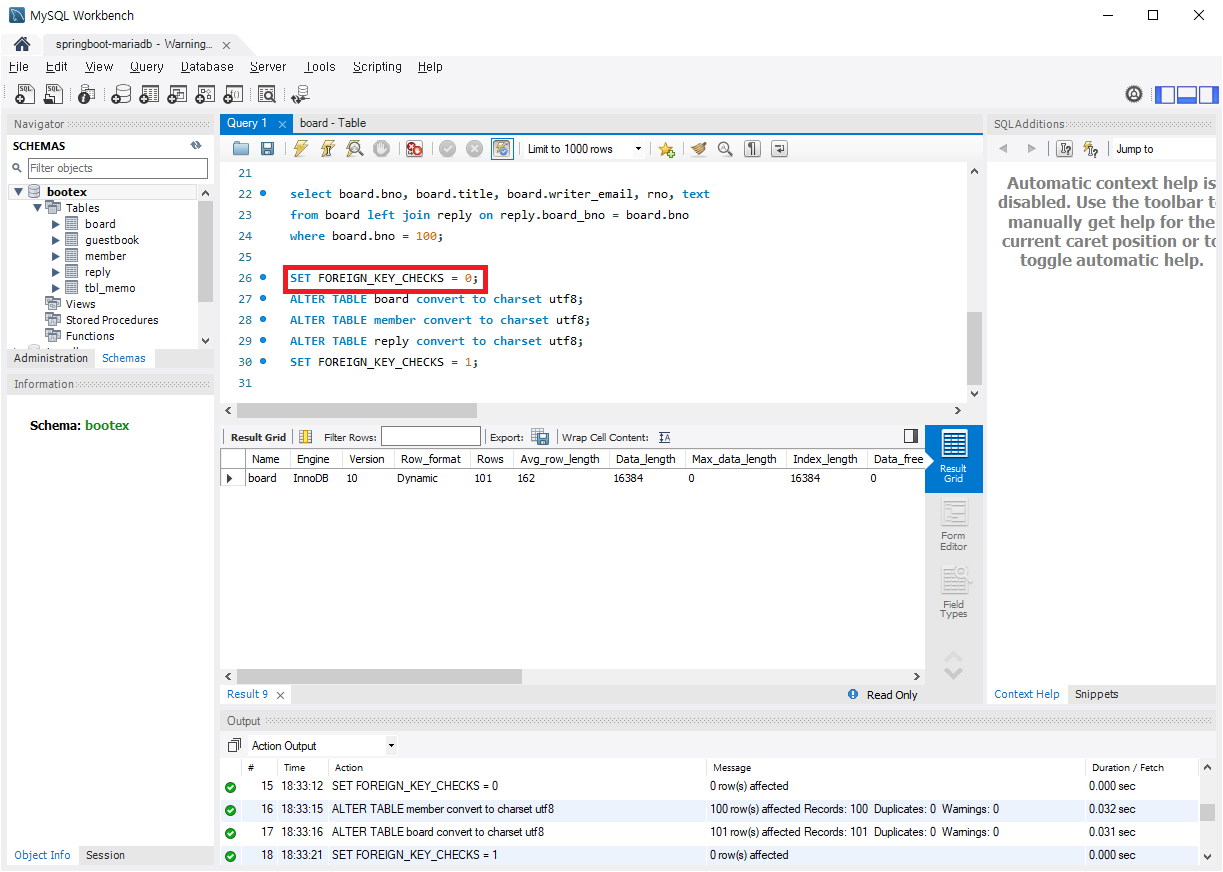Create new table icon
This screenshot has width=1223, height=872.
pos(149,94)
